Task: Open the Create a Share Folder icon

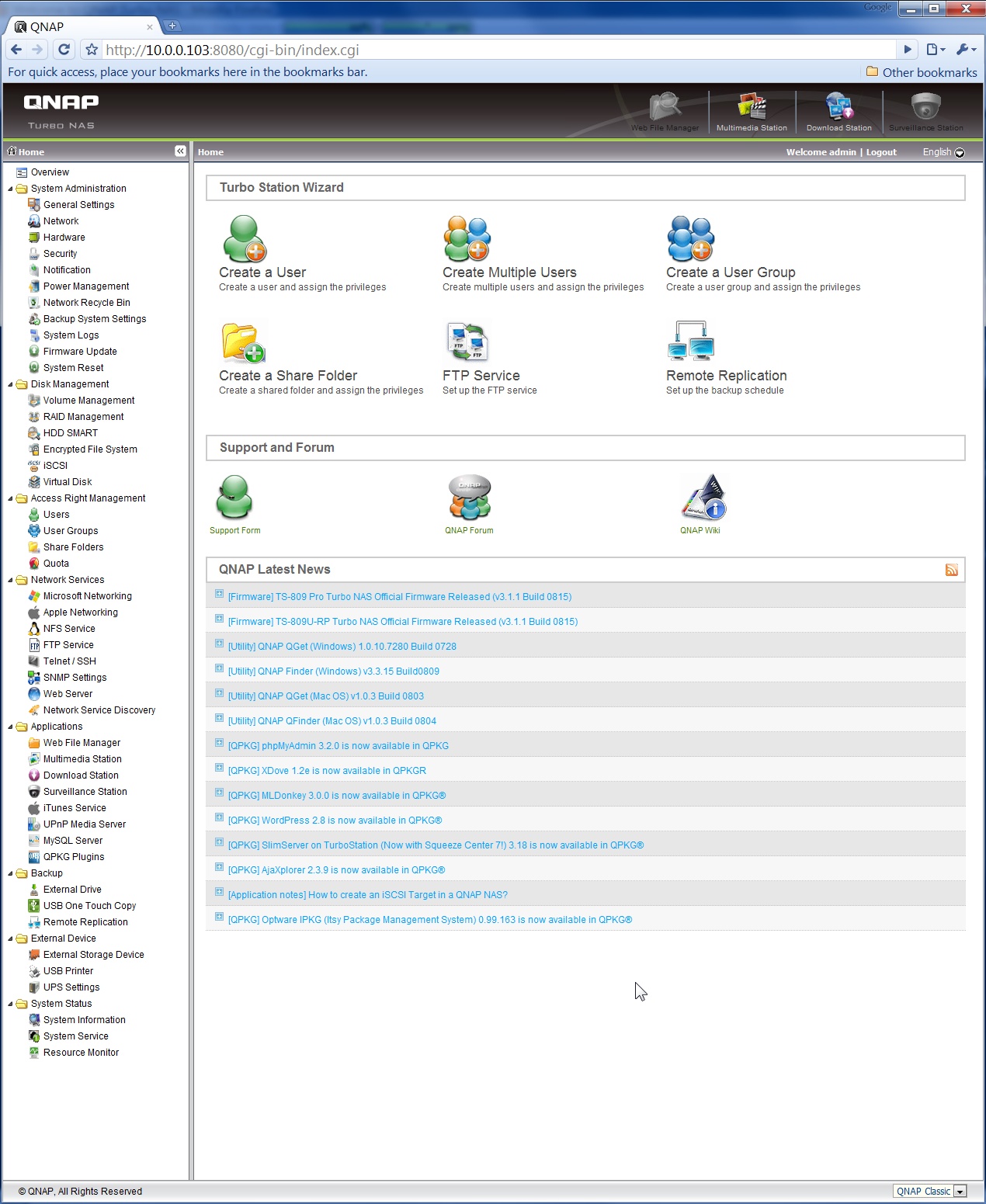Action: click(x=243, y=342)
